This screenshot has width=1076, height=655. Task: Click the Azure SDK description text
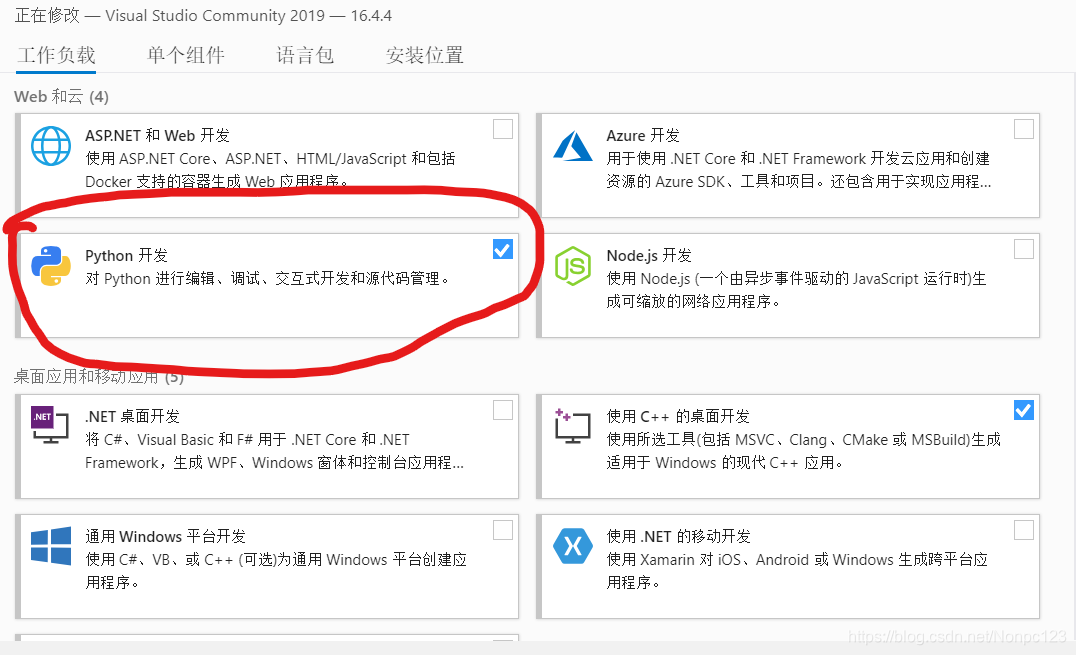(x=798, y=170)
